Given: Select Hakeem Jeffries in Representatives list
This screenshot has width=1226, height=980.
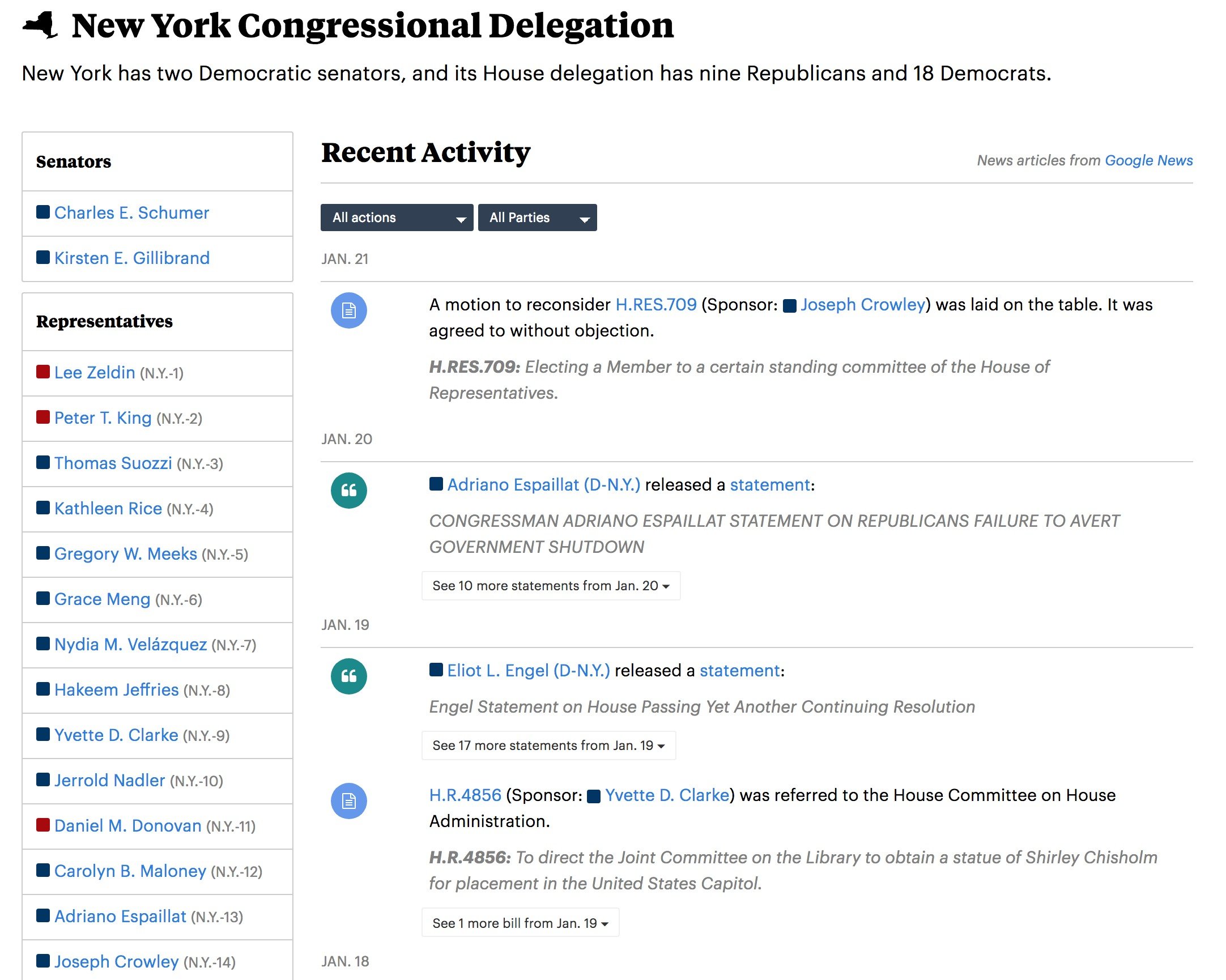Looking at the screenshot, I should coord(116,690).
